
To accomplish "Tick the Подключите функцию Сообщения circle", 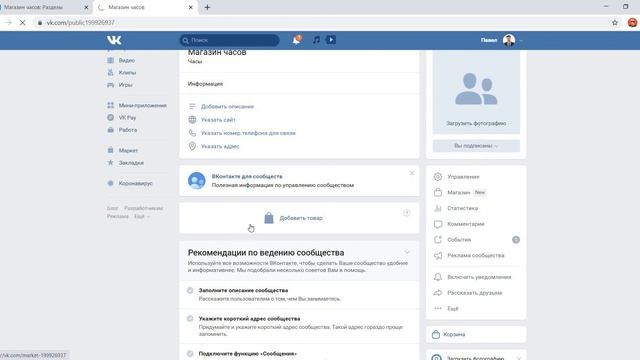I will (x=190, y=354).
